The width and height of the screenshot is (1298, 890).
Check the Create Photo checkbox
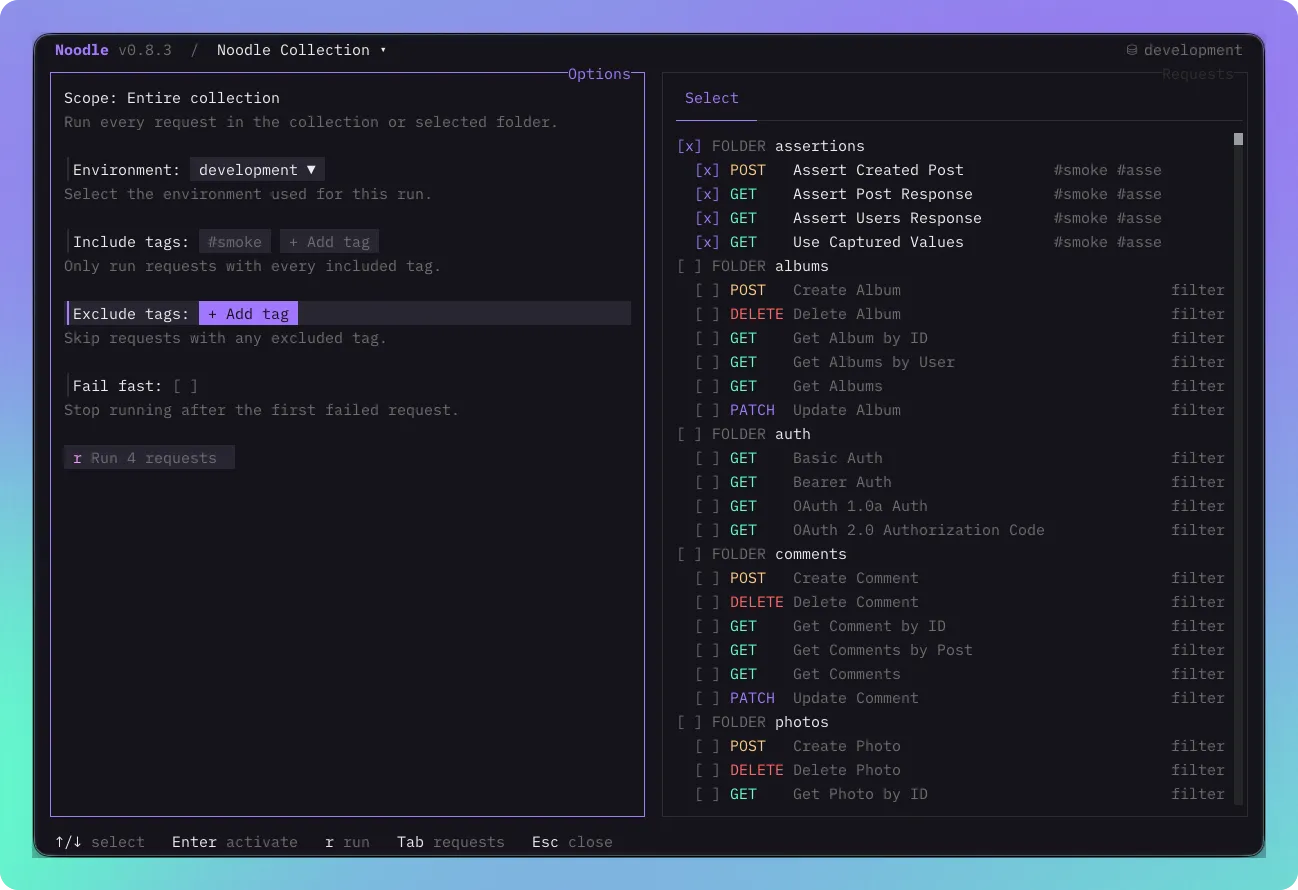(708, 746)
